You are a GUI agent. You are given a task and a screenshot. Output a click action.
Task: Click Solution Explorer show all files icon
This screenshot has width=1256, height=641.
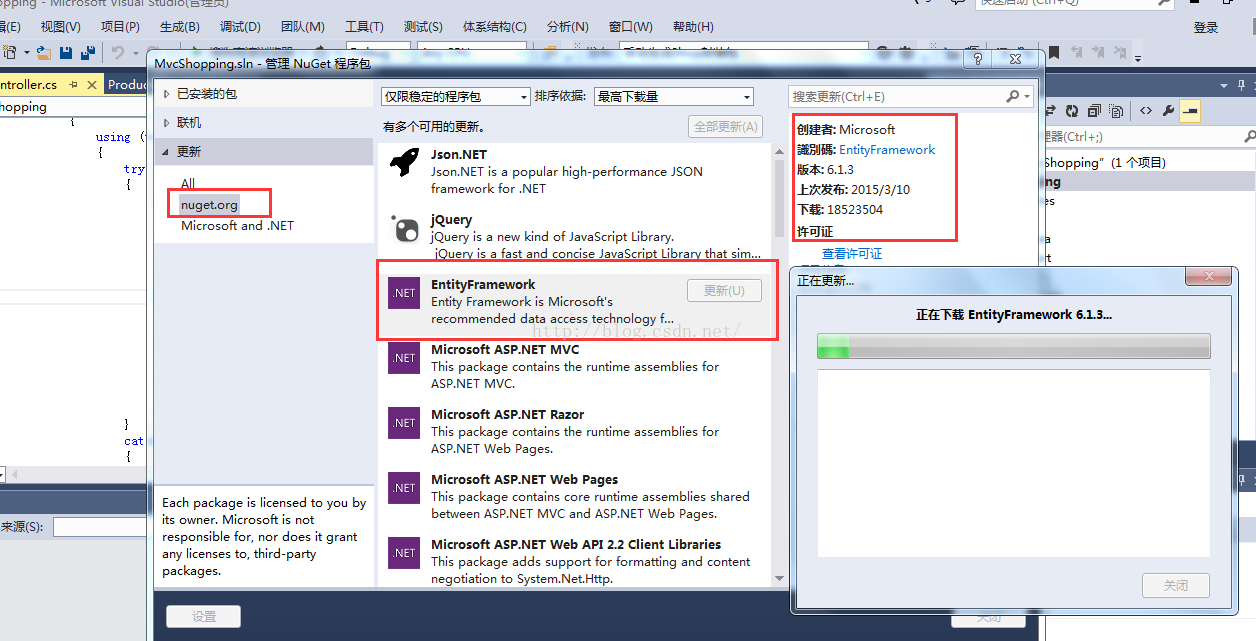(x=1116, y=111)
